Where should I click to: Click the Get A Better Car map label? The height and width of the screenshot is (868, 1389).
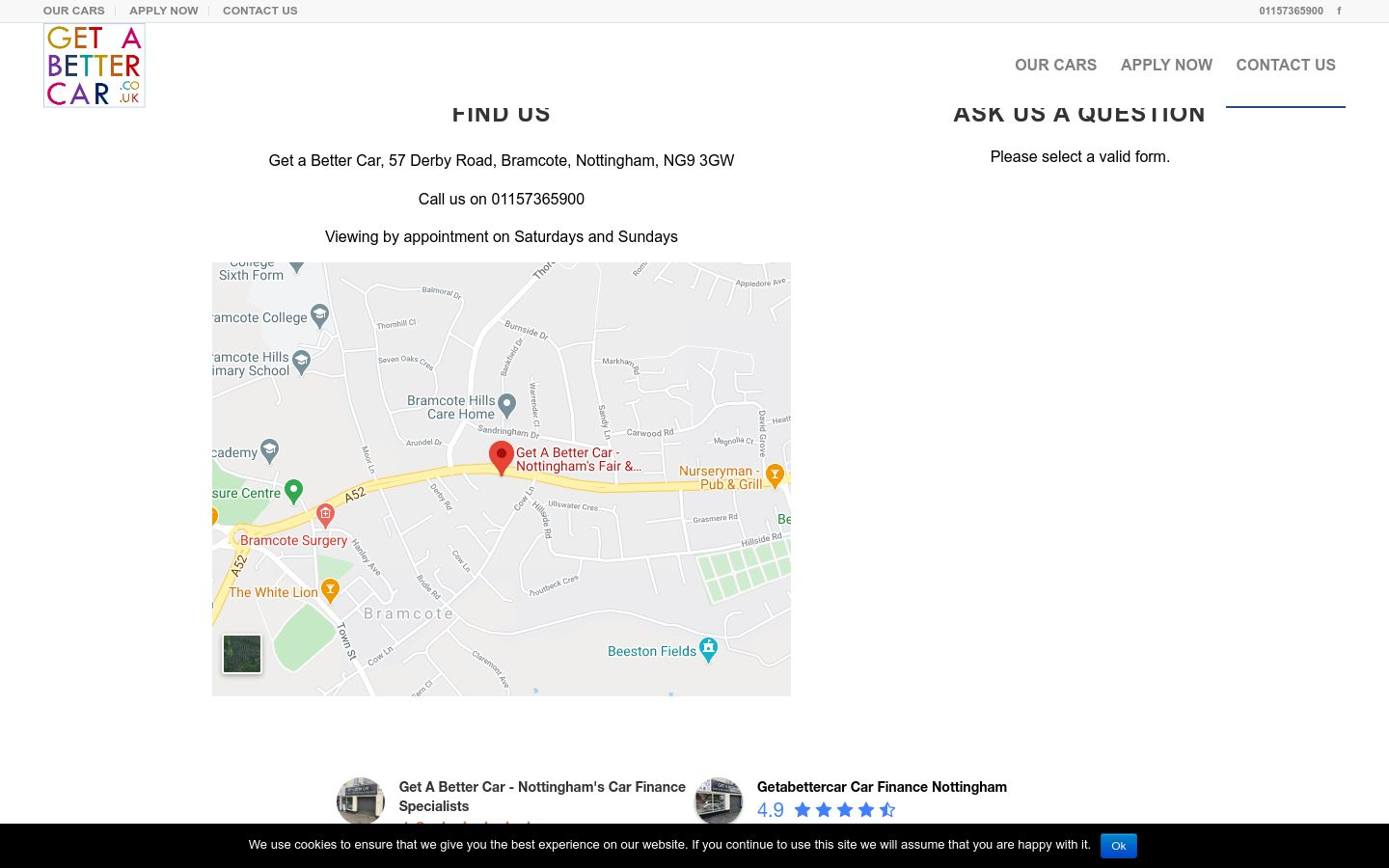pos(579,459)
